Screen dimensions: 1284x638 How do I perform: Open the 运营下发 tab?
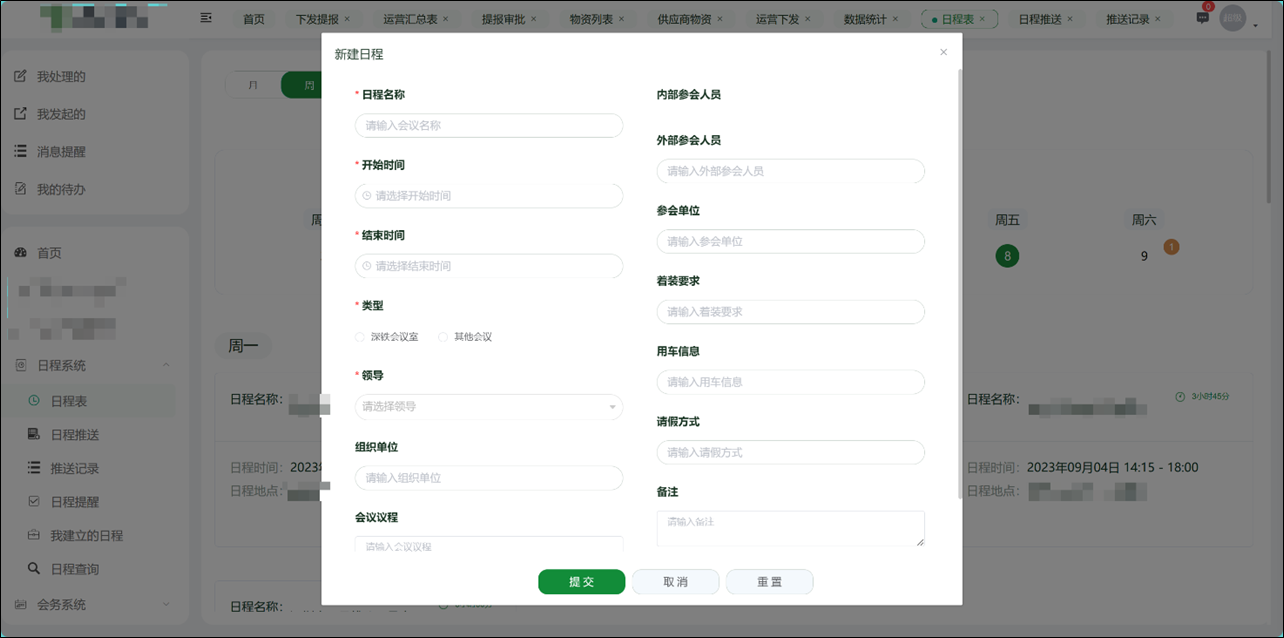(x=777, y=17)
